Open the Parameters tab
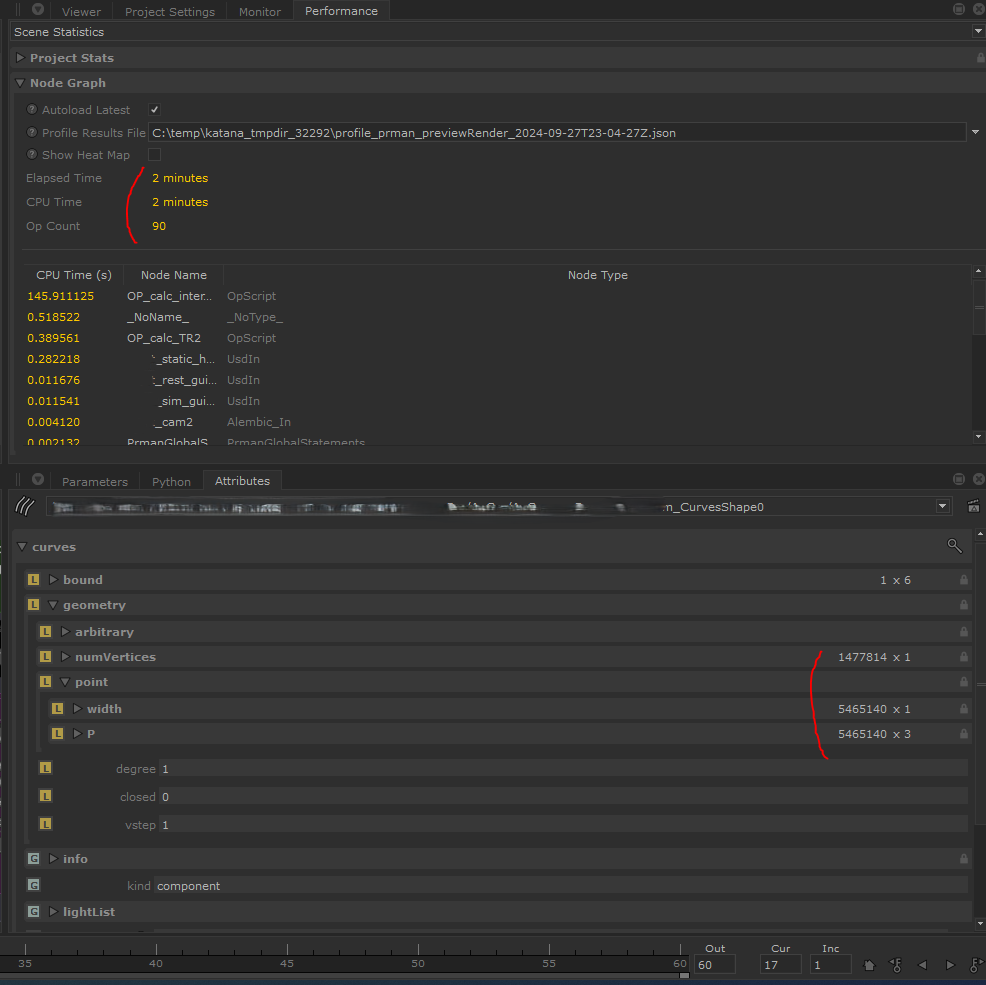Image resolution: width=986 pixels, height=985 pixels. tap(95, 481)
